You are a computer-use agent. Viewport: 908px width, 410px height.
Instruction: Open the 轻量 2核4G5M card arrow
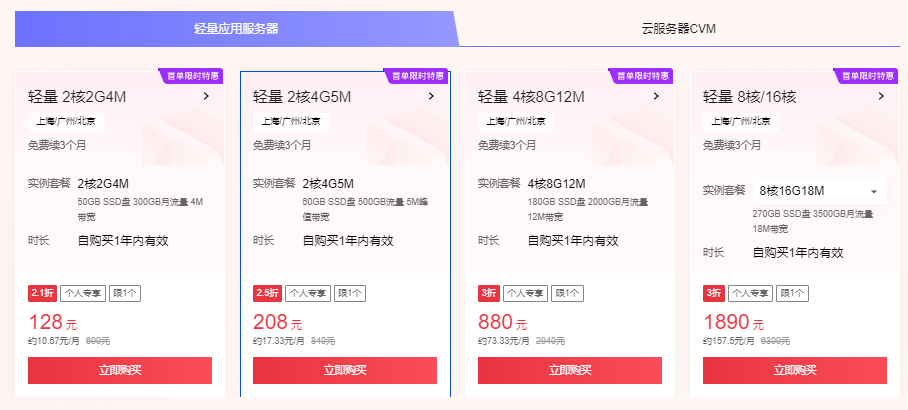coord(431,96)
